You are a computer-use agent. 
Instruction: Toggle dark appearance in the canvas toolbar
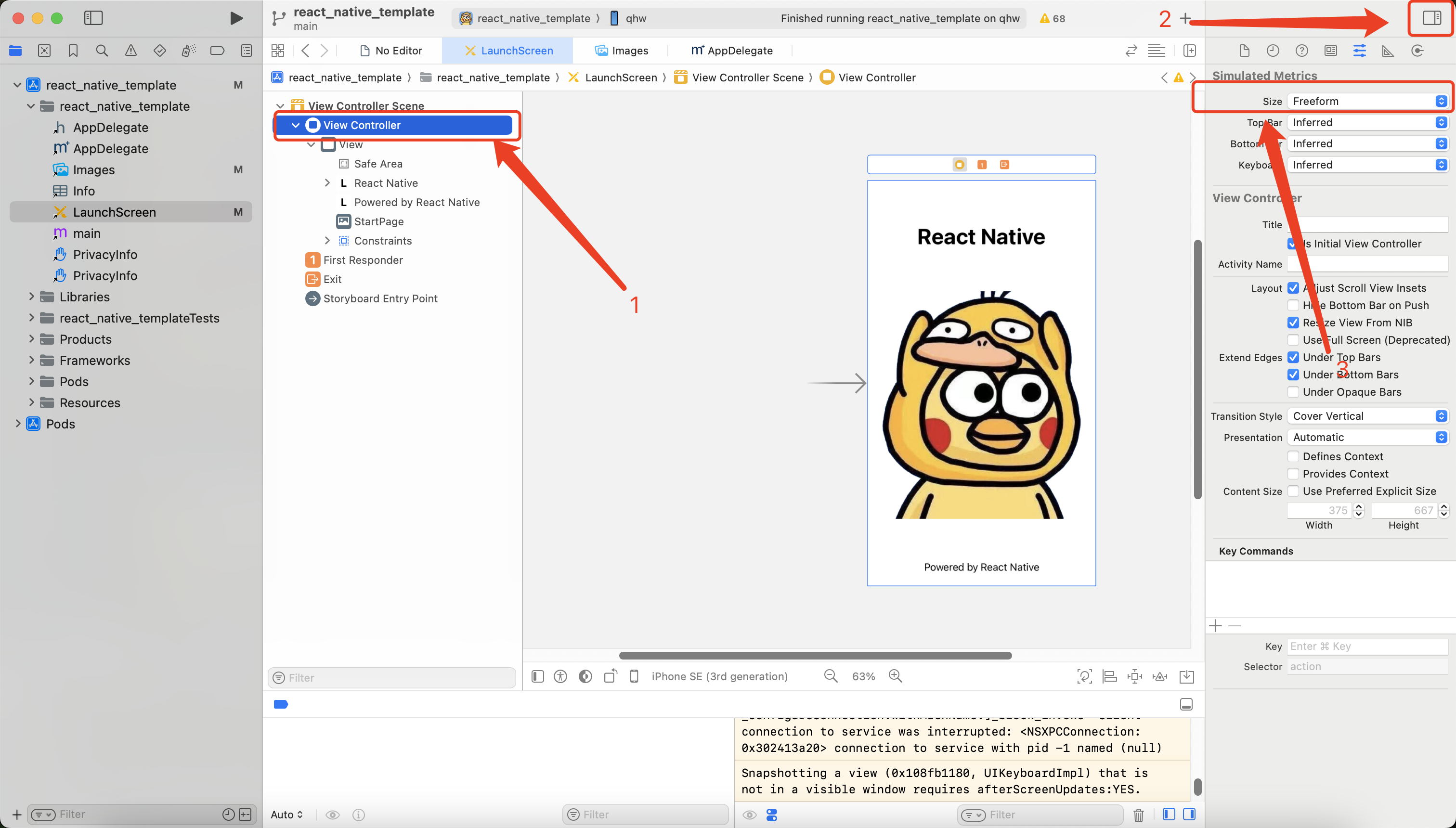(585, 676)
